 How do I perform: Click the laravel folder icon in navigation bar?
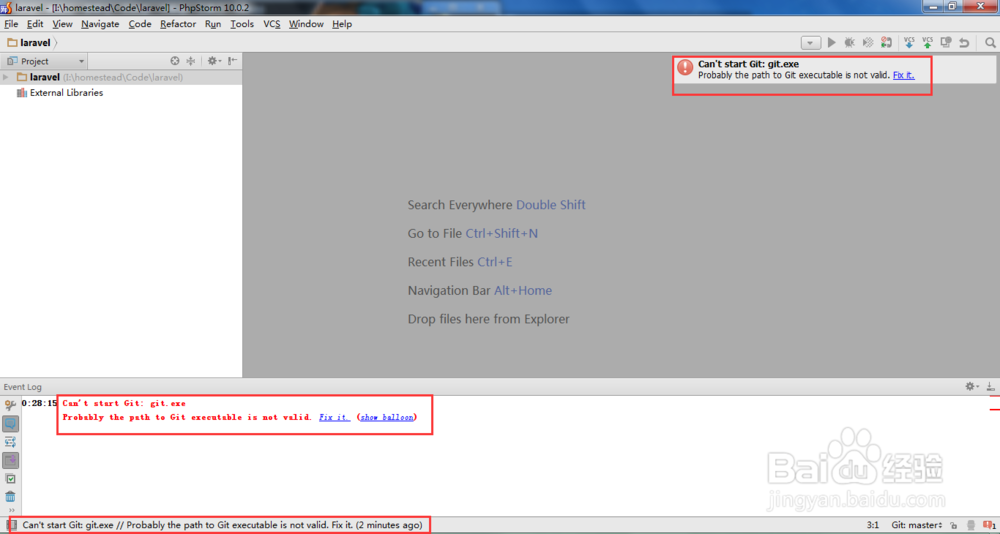point(12,43)
